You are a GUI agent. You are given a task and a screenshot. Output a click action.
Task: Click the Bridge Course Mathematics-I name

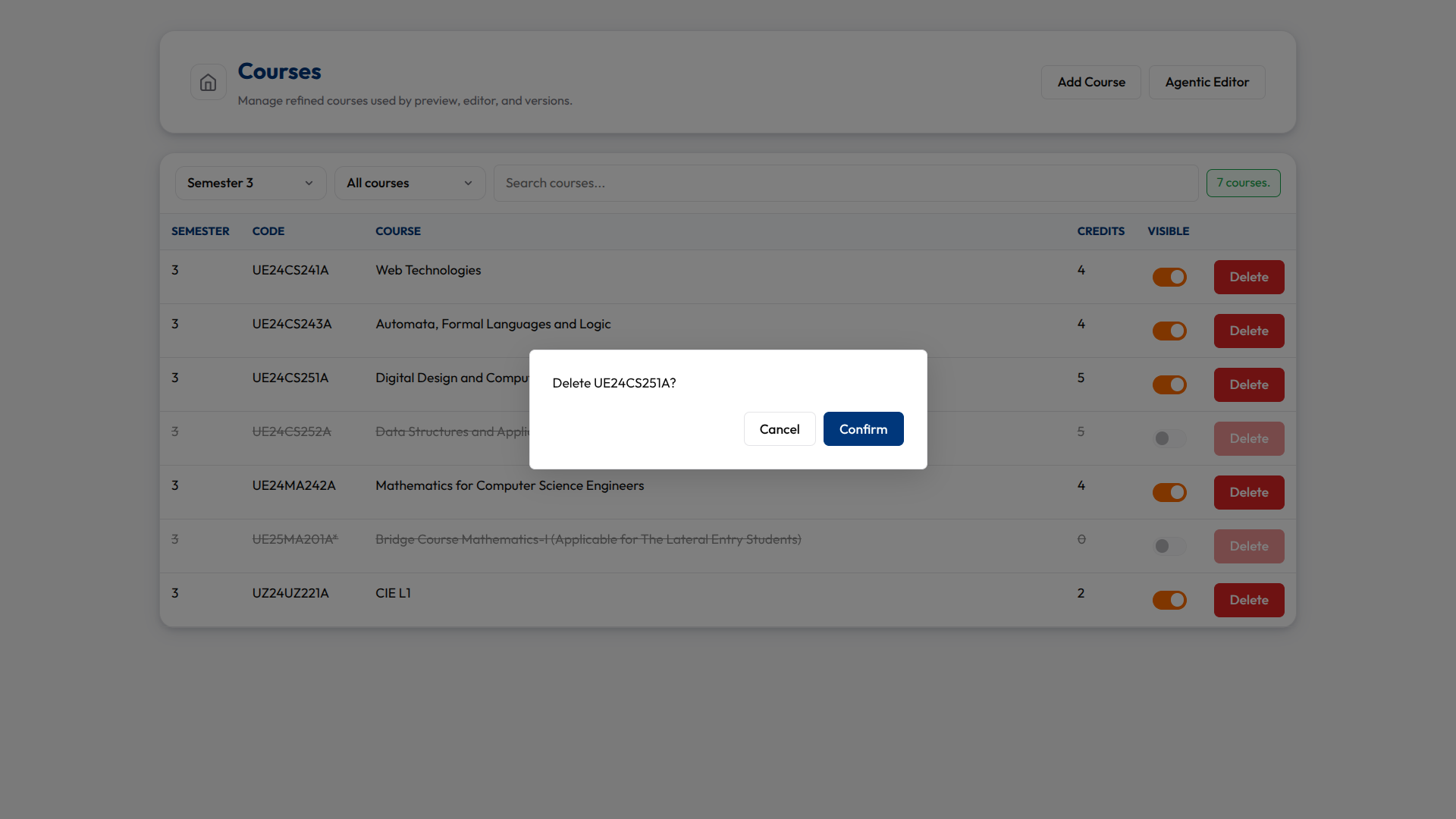click(x=588, y=539)
